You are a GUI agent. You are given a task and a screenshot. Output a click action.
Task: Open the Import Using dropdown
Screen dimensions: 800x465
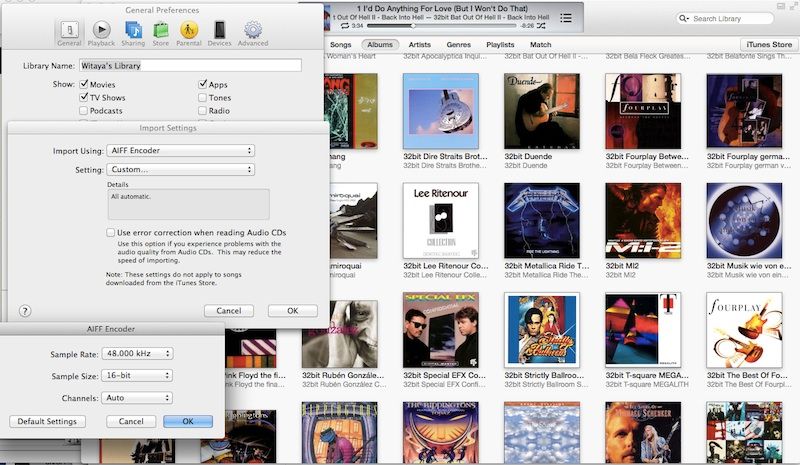click(x=181, y=151)
